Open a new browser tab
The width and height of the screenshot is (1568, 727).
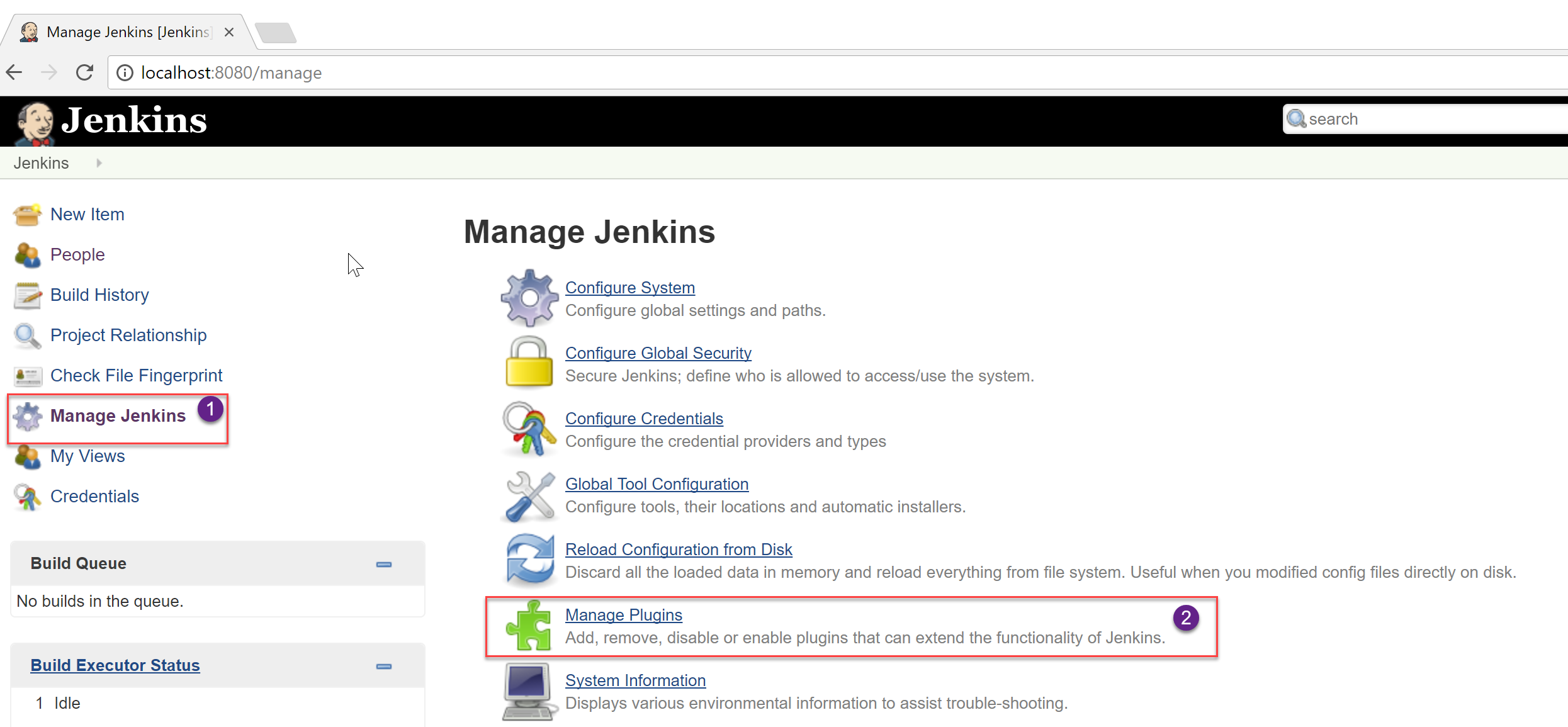tap(276, 32)
